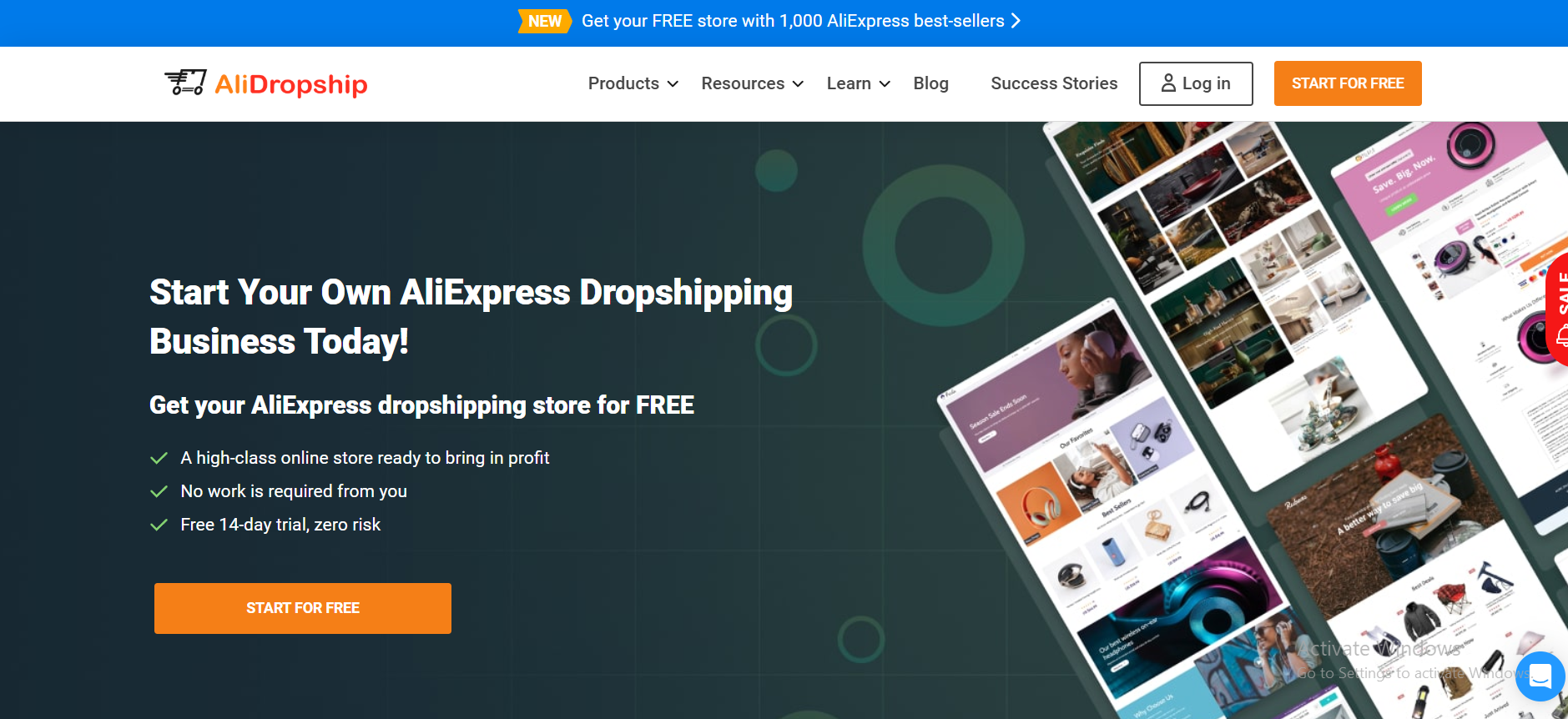Click the large START FOR FREE hero button
The height and width of the screenshot is (719, 1568).
pos(303,608)
